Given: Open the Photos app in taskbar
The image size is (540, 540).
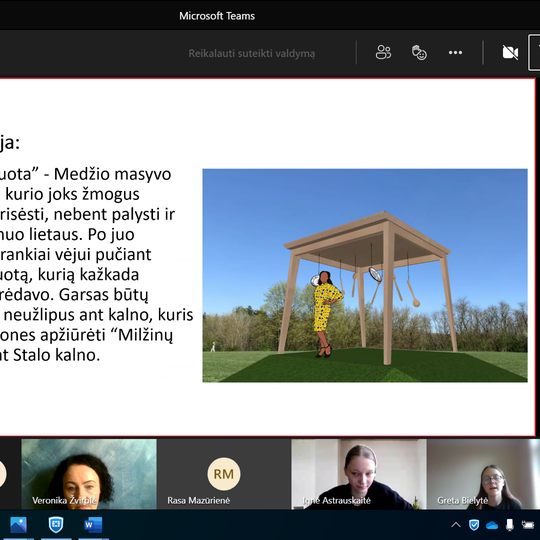Looking at the screenshot, I should pyautogui.click(x=18, y=525).
